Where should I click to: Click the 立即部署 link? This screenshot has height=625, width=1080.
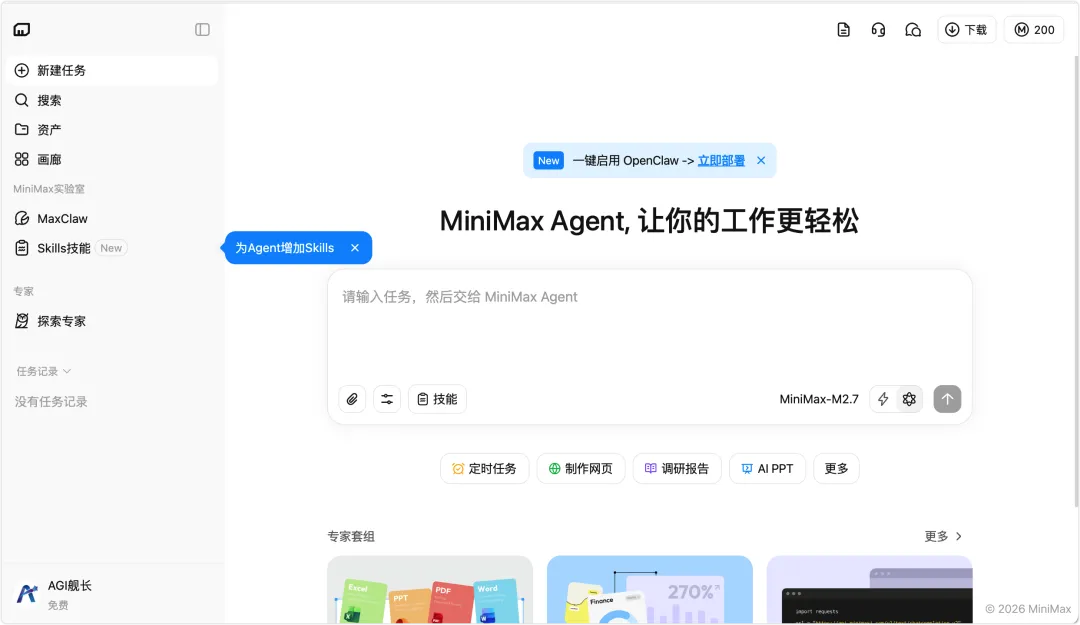721,161
